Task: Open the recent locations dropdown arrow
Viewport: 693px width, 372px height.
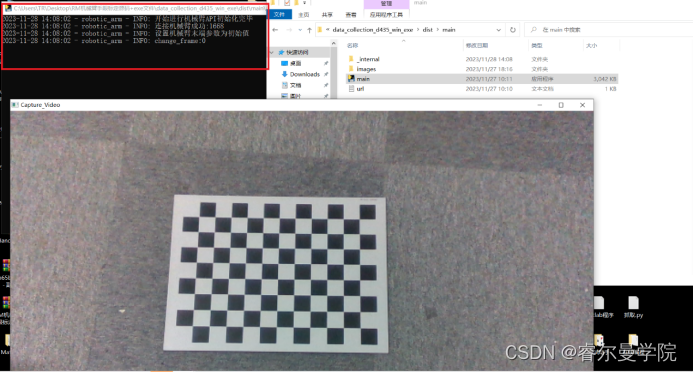Action: tap(300, 30)
